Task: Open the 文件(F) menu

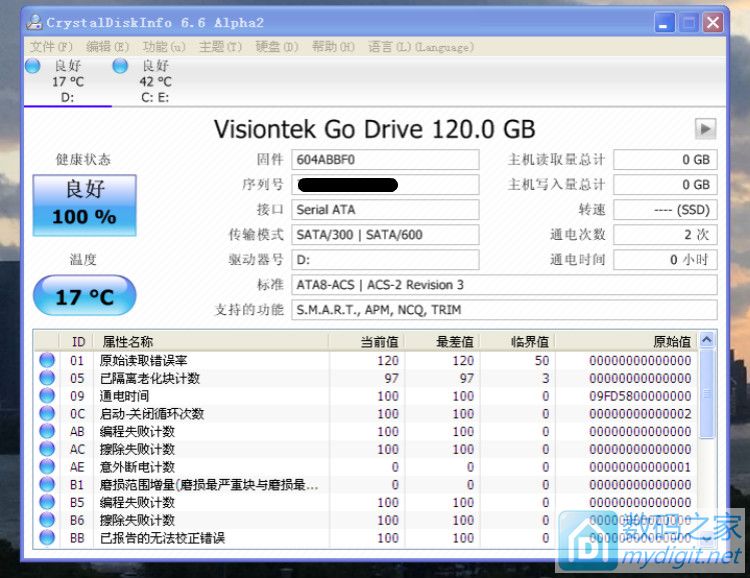Action: (x=51, y=46)
